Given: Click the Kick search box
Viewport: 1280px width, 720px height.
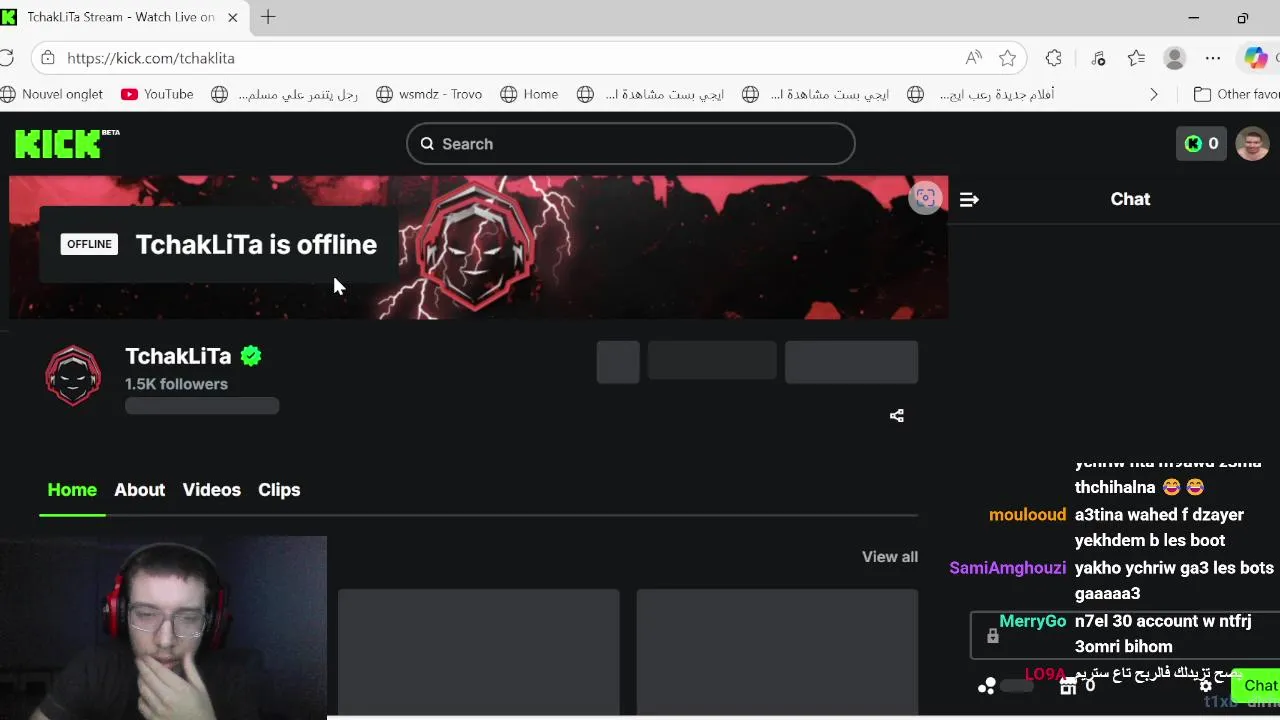Looking at the screenshot, I should click(x=630, y=144).
